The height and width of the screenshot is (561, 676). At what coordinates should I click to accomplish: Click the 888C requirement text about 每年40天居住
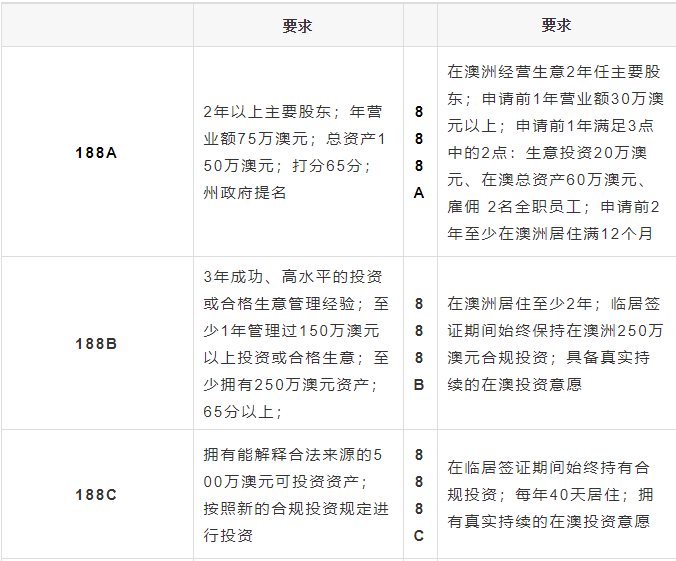[550, 495]
